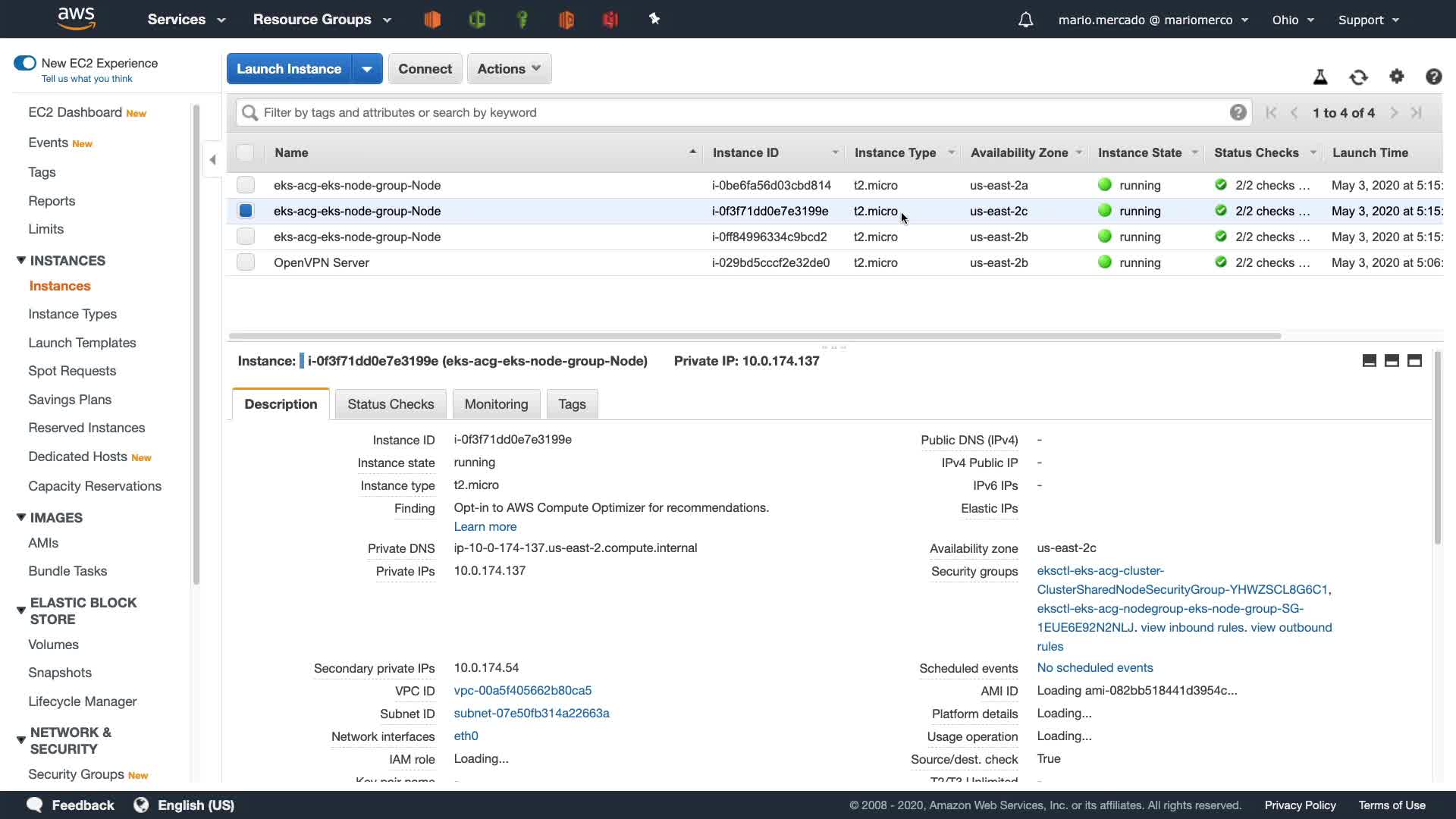The height and width of the screenshot is (819, 1456).
Task: Open the Actions dropdown
Action: 509,69
